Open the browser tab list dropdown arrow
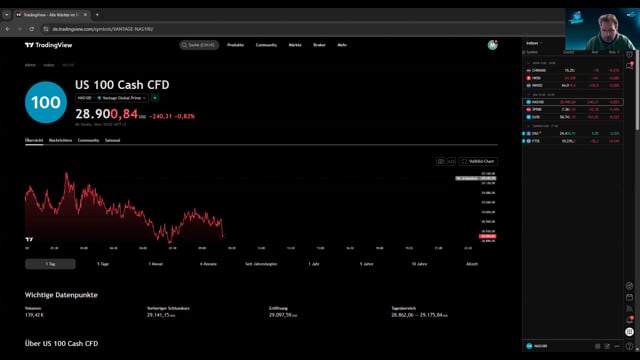640x360 pixels. pyautogui.click(x=7, y=15)
